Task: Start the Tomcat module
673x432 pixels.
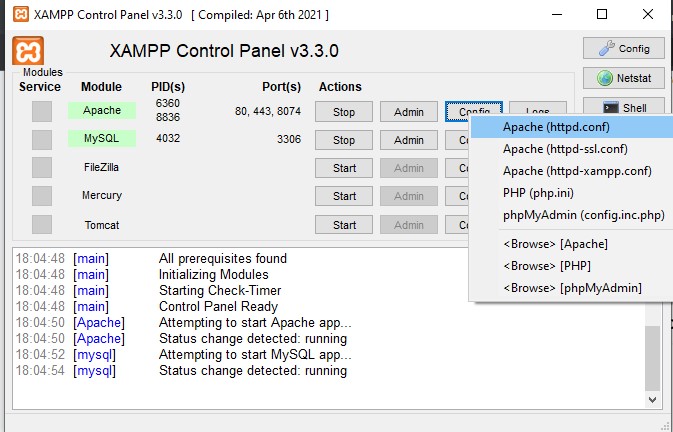Action: pos(344,225)
